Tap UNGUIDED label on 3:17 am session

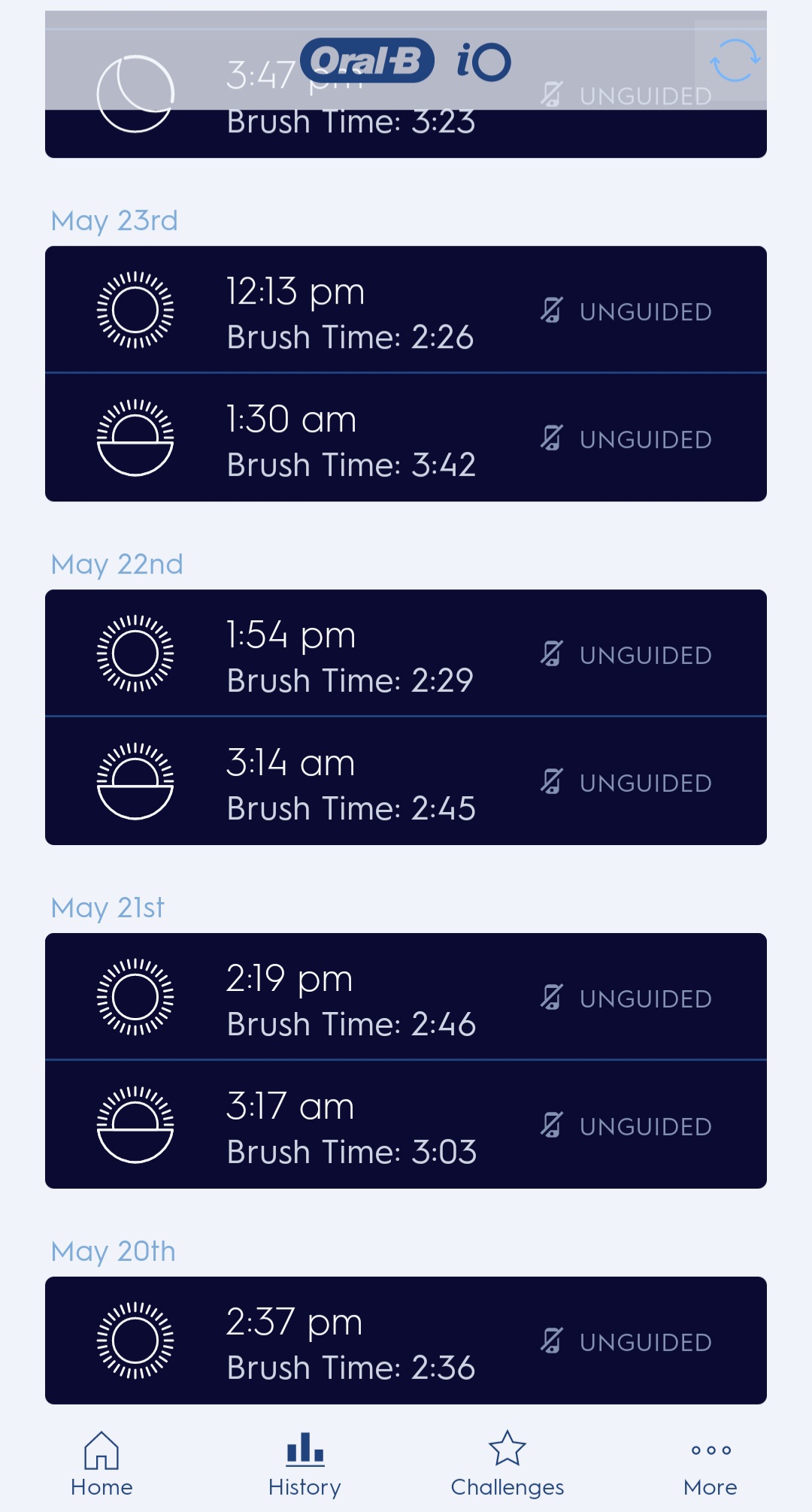coord(645,1126)
